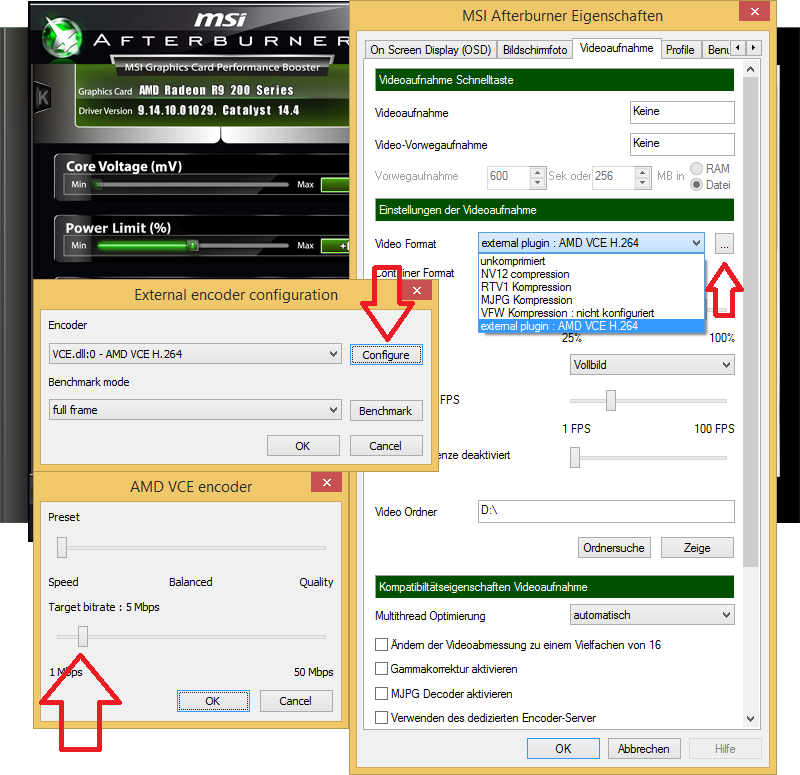
Task: Click the Ordnersuche button
Action: tap(614, 547)
